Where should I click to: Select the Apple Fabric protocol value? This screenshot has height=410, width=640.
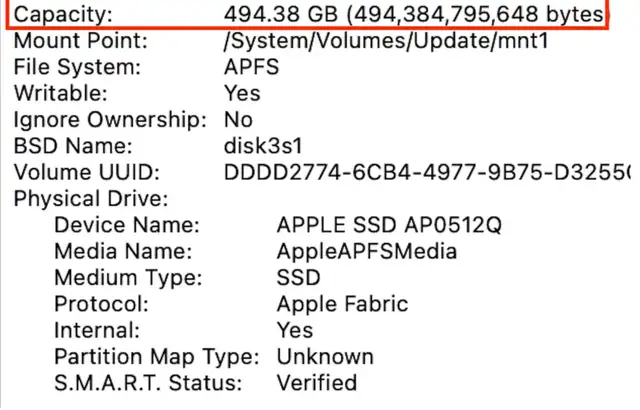coord(342,304)
